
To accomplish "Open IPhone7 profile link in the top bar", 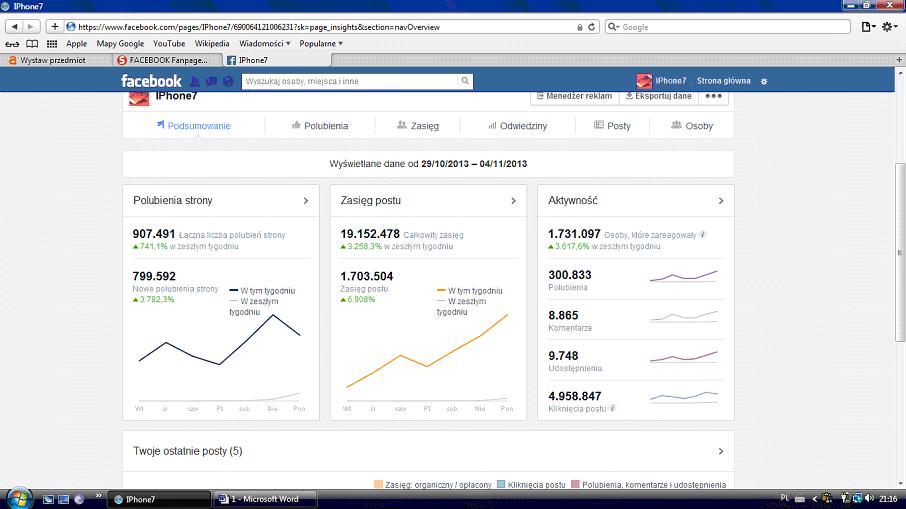I will (670, 81).
